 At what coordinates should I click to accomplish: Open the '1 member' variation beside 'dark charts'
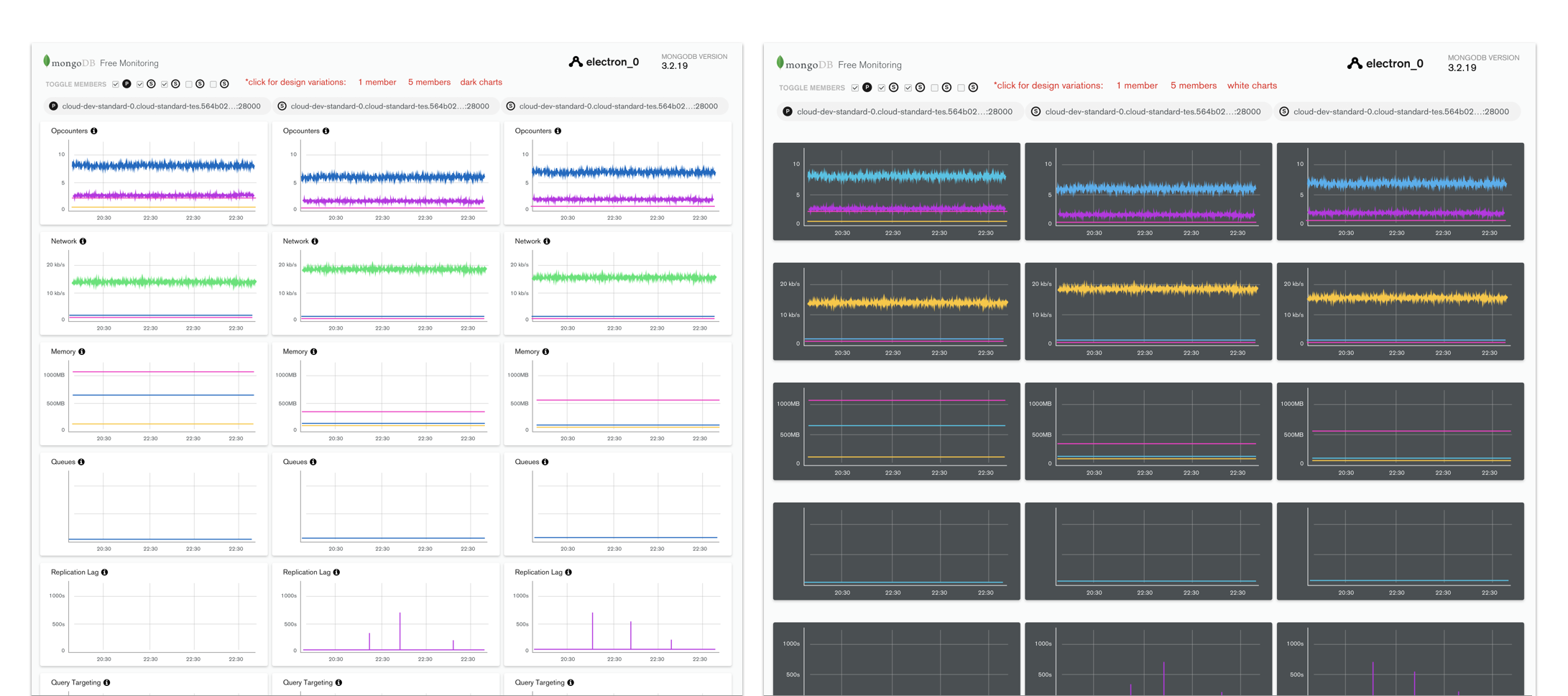377,83
